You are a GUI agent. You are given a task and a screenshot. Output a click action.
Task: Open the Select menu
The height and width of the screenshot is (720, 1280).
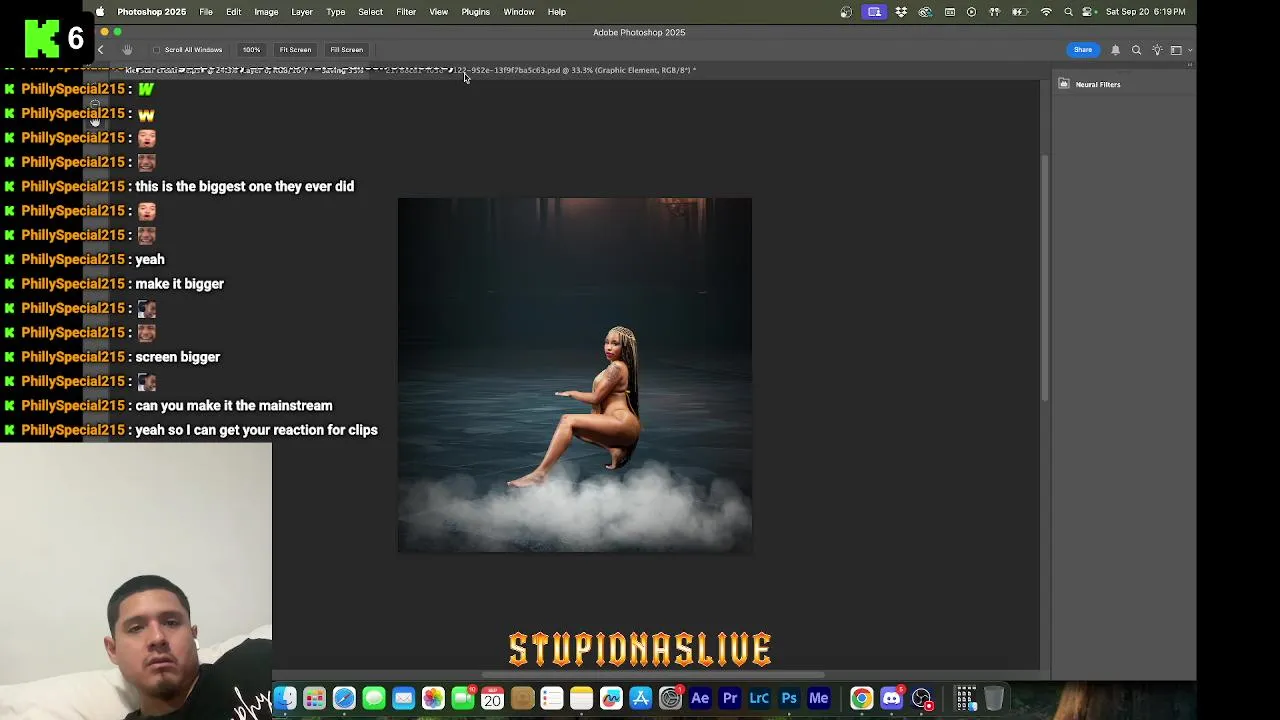(x=370, y=12)
